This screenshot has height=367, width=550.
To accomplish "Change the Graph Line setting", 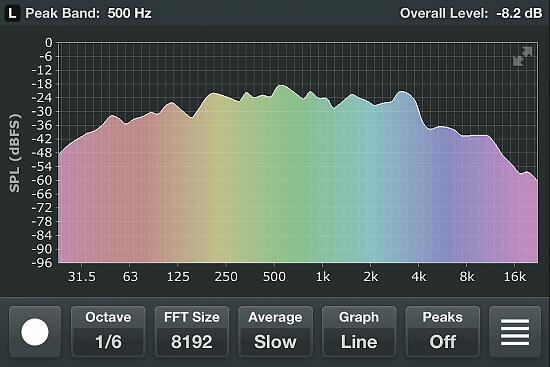I will coord(359,332).
